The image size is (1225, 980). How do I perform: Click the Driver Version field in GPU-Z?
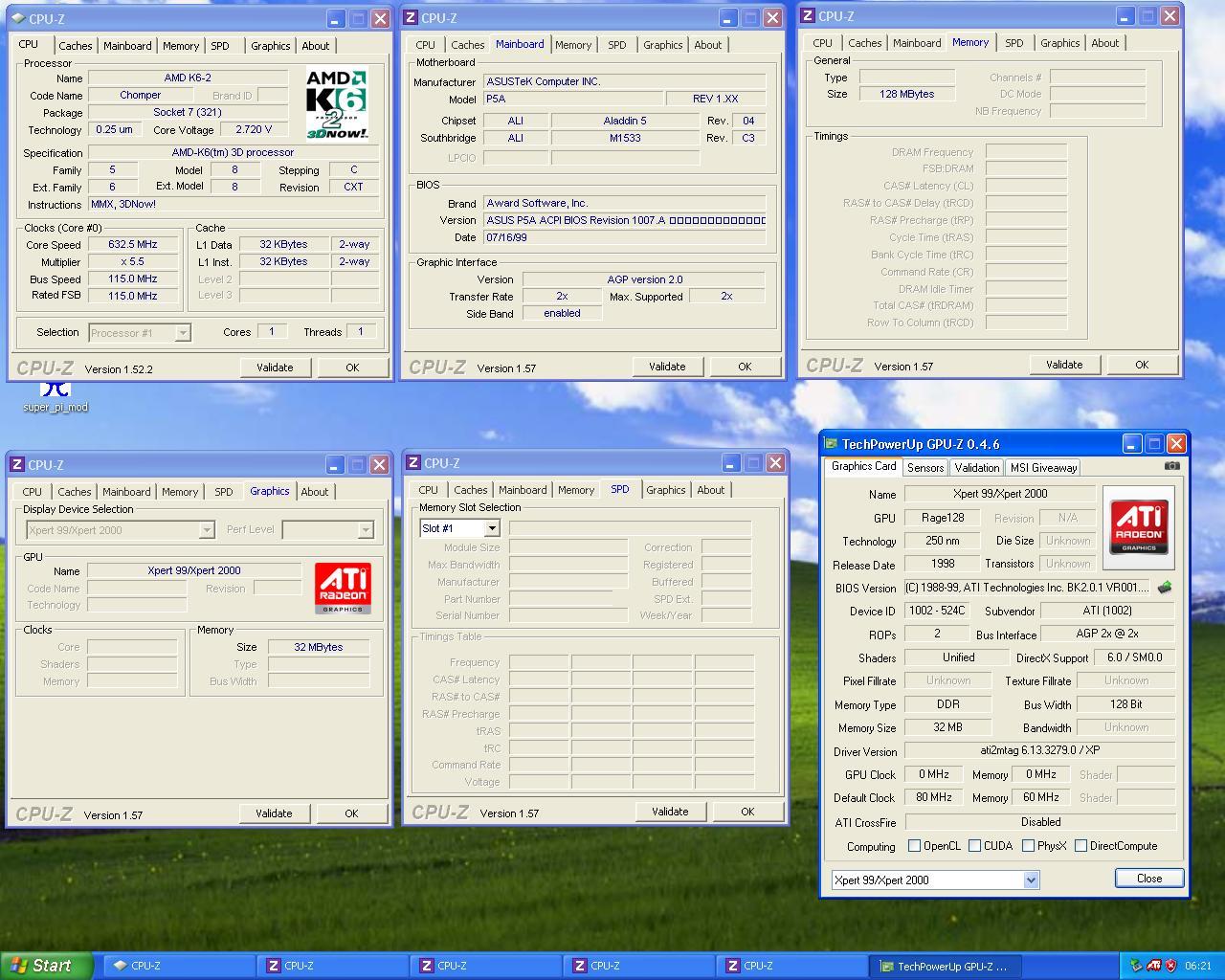pos(1039,751)
